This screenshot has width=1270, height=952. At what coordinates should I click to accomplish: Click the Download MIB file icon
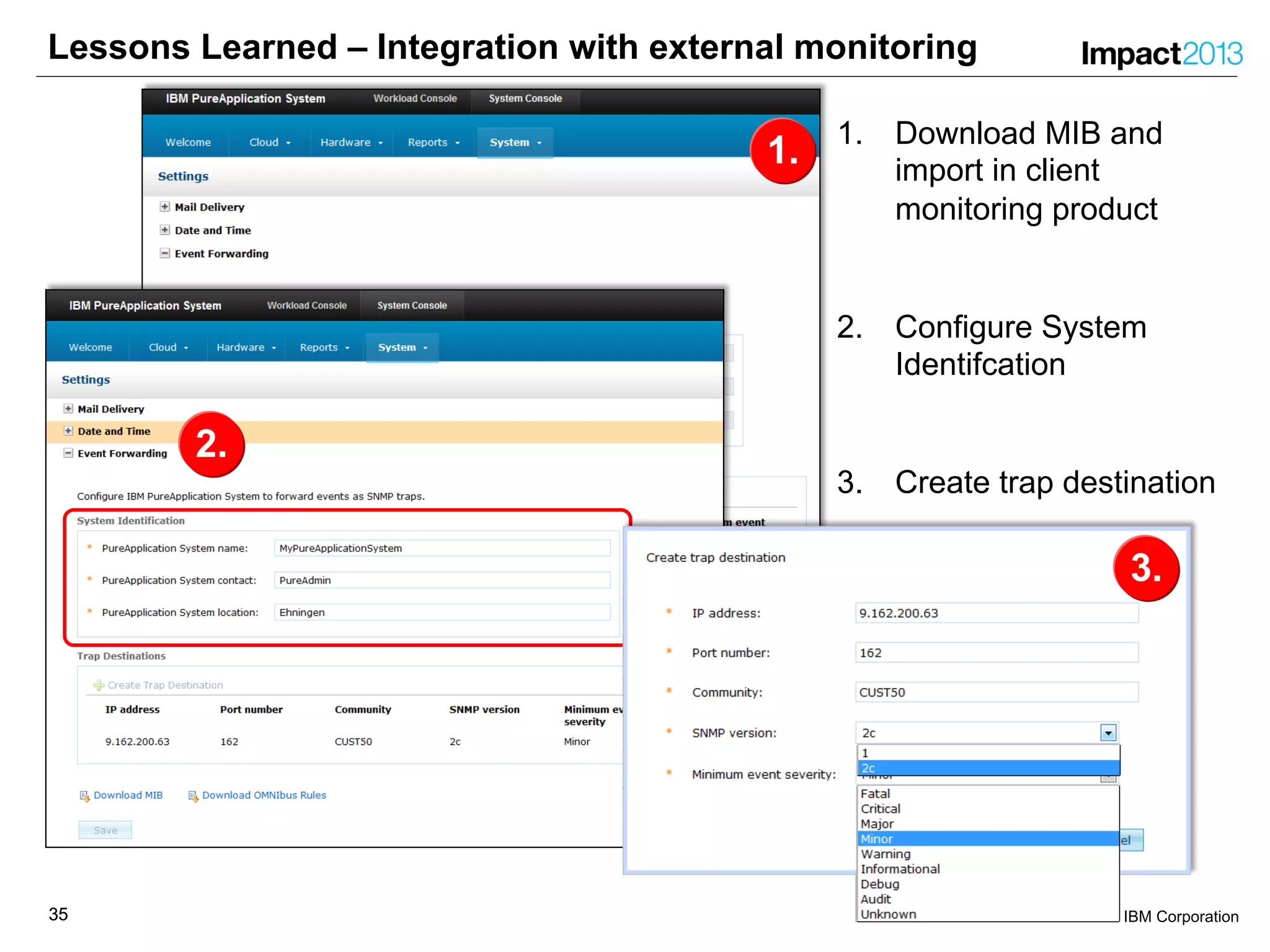coord(84,796)
